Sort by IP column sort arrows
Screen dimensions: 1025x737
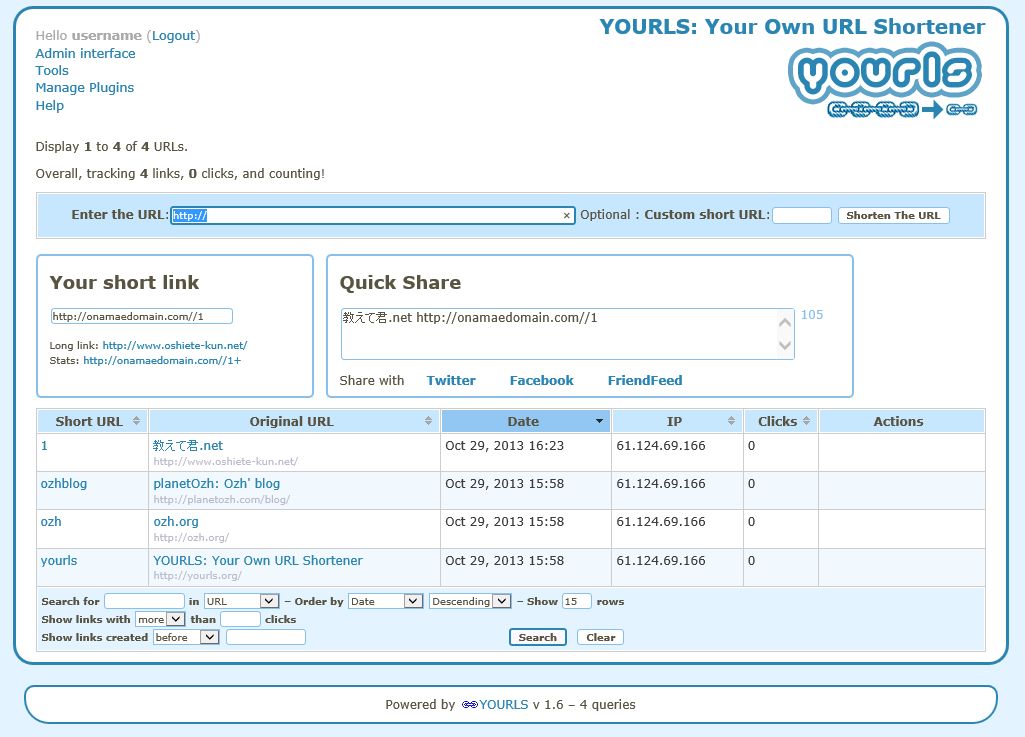(x=731, y=421)
